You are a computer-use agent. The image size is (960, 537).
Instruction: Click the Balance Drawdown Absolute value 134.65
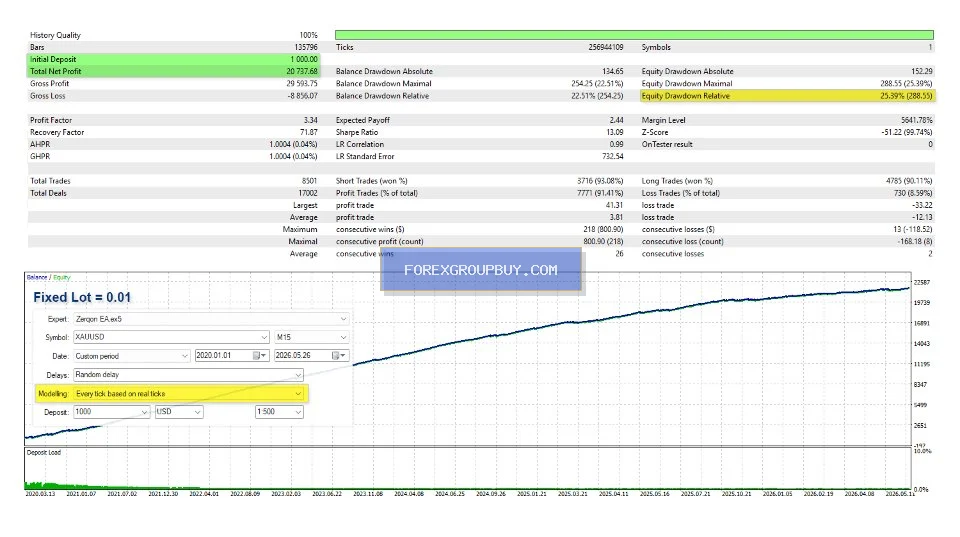[x=613, y=72]
